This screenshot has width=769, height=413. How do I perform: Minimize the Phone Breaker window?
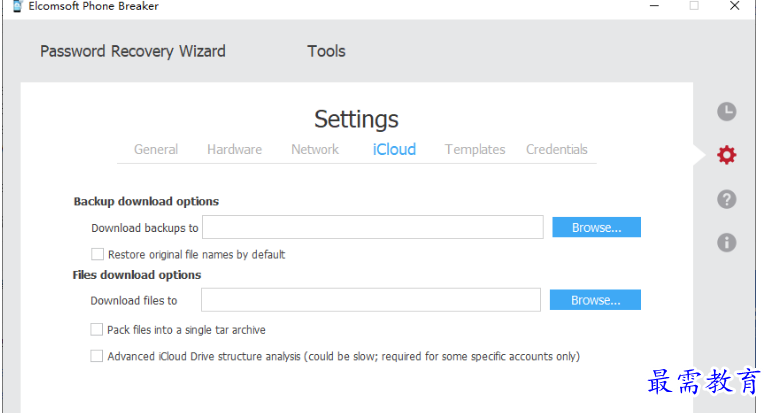click(654, 6)
